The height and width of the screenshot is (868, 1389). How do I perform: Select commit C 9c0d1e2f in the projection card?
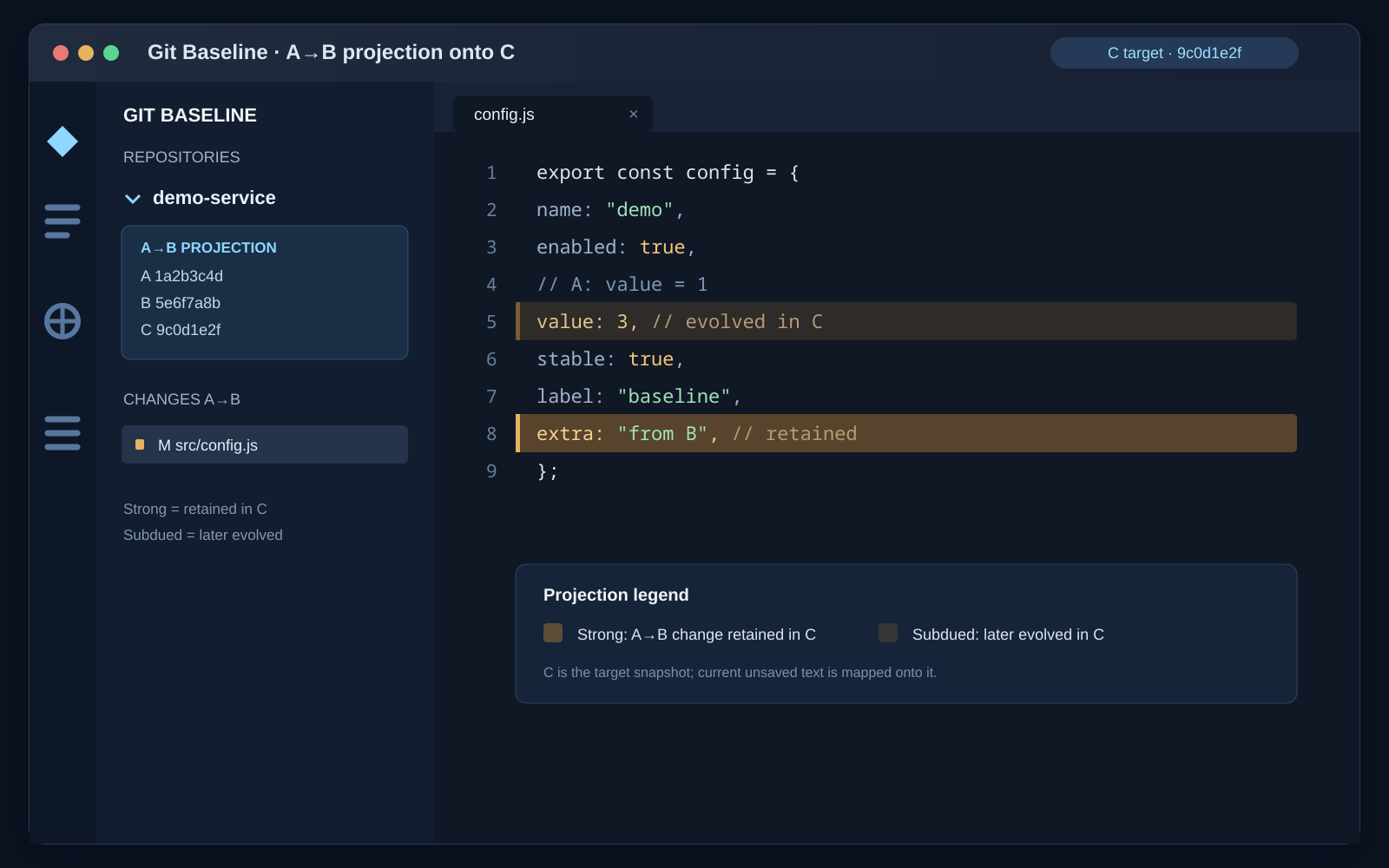click(x=181, y=330)
